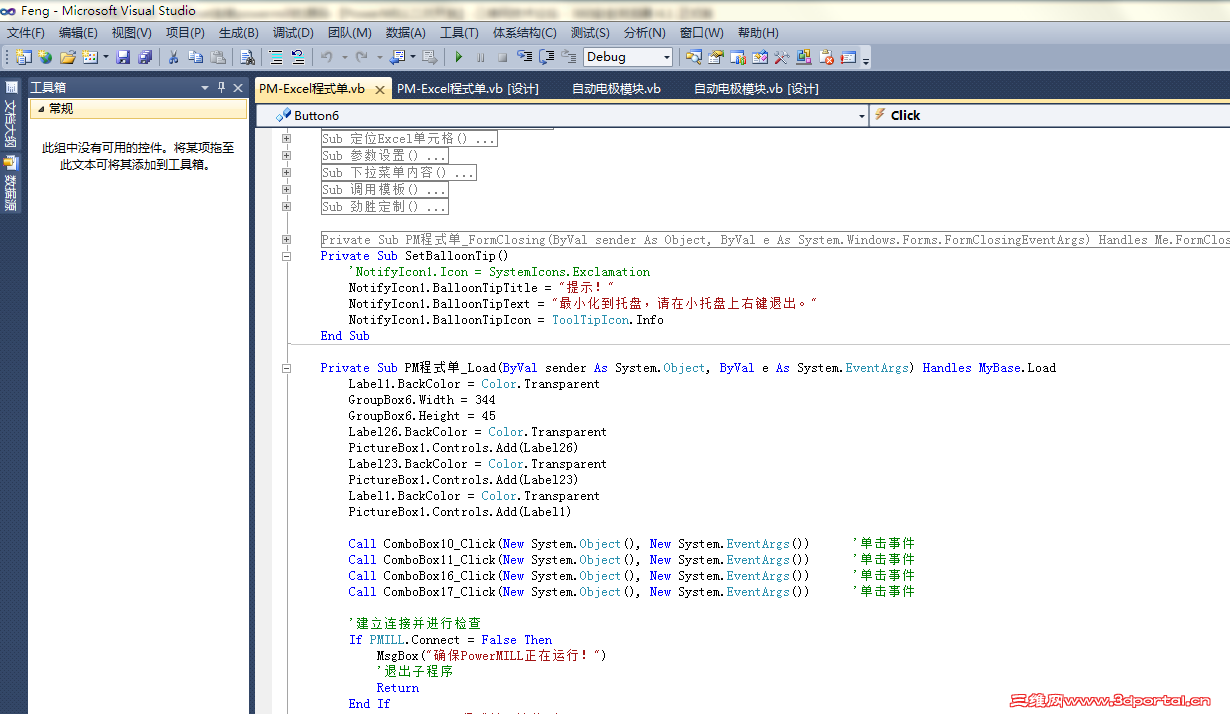Expand the collapsed Sub 参数设置() block

(287, 156)
